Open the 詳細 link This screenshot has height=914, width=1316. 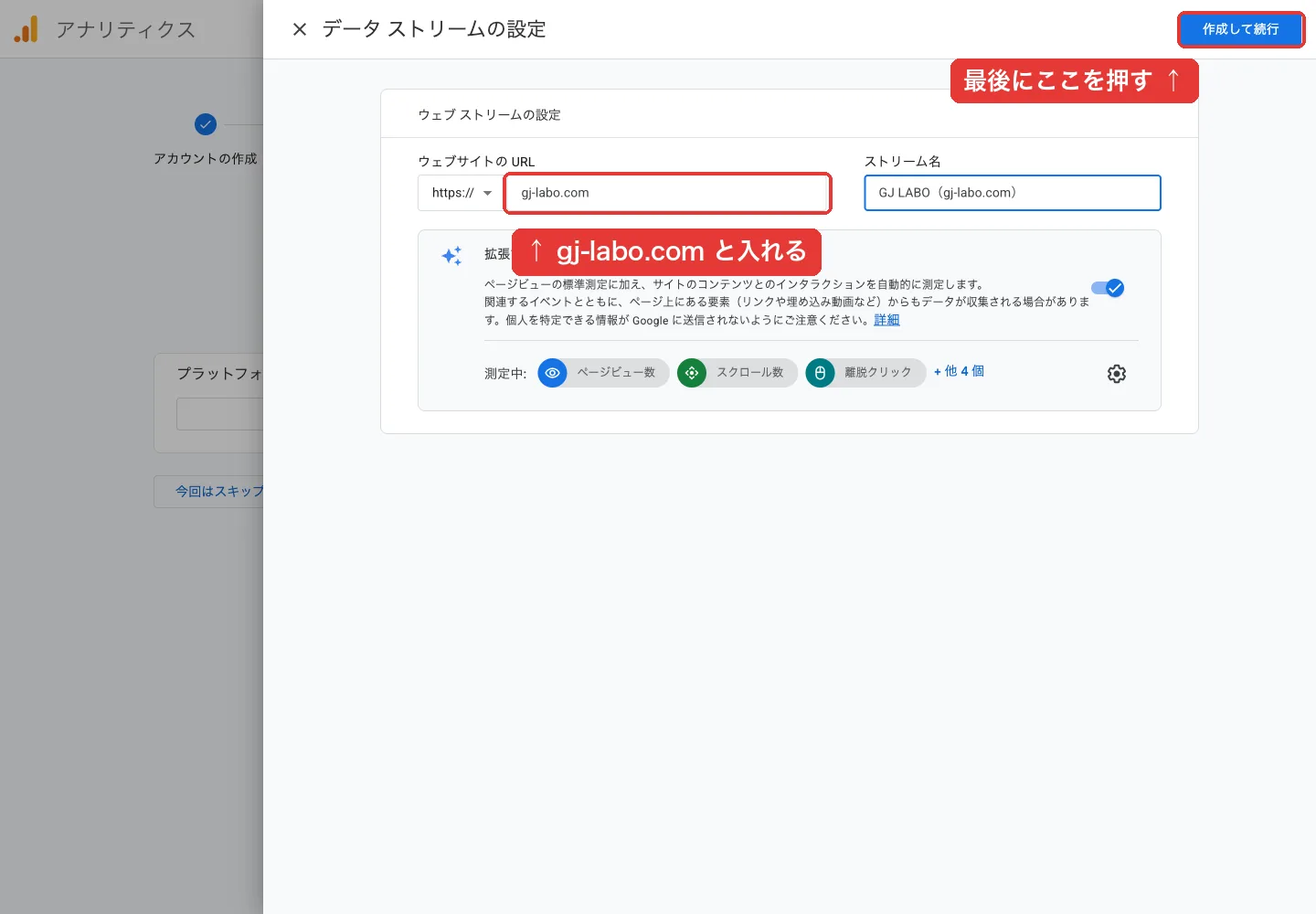click(886, 320)
